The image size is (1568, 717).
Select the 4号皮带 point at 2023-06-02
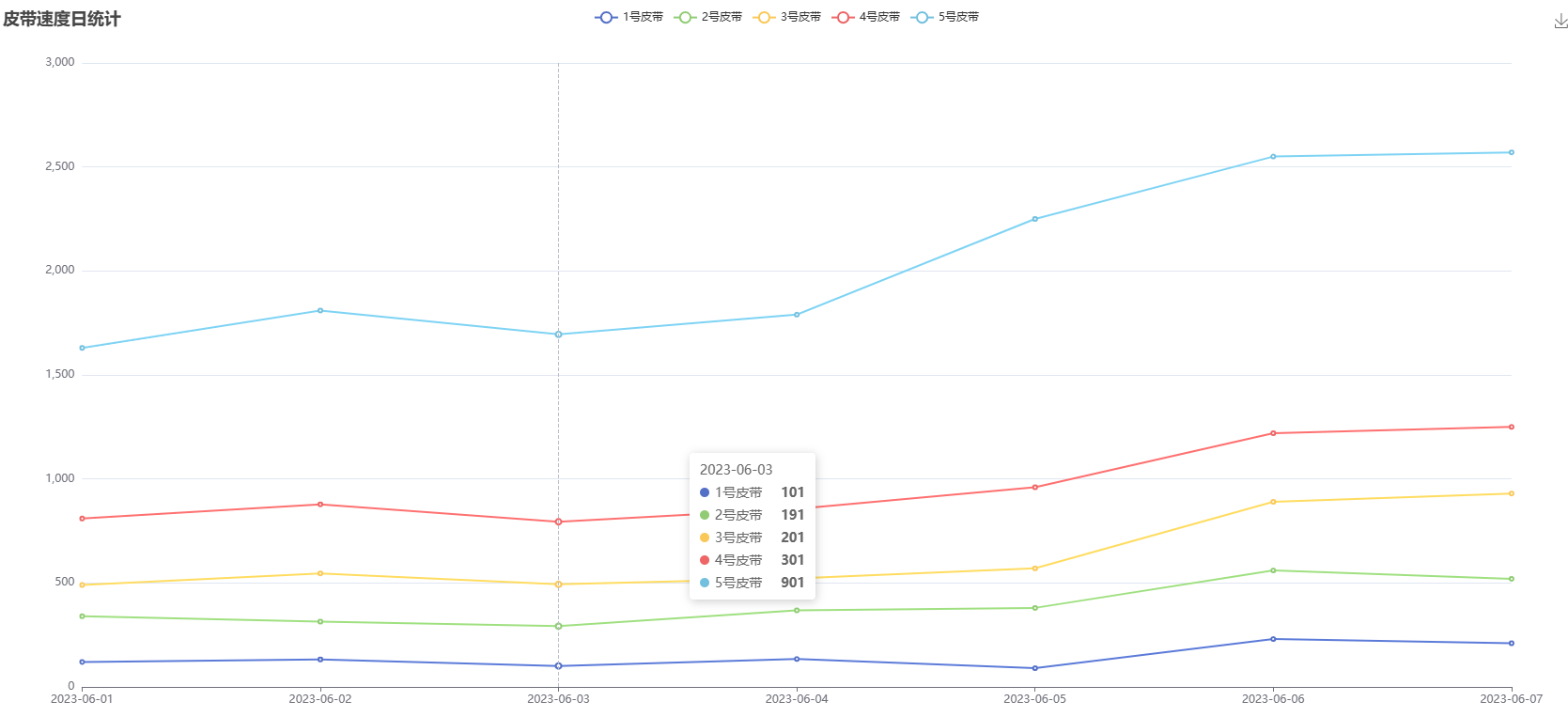pyautogui.click(x=320, y=505)
